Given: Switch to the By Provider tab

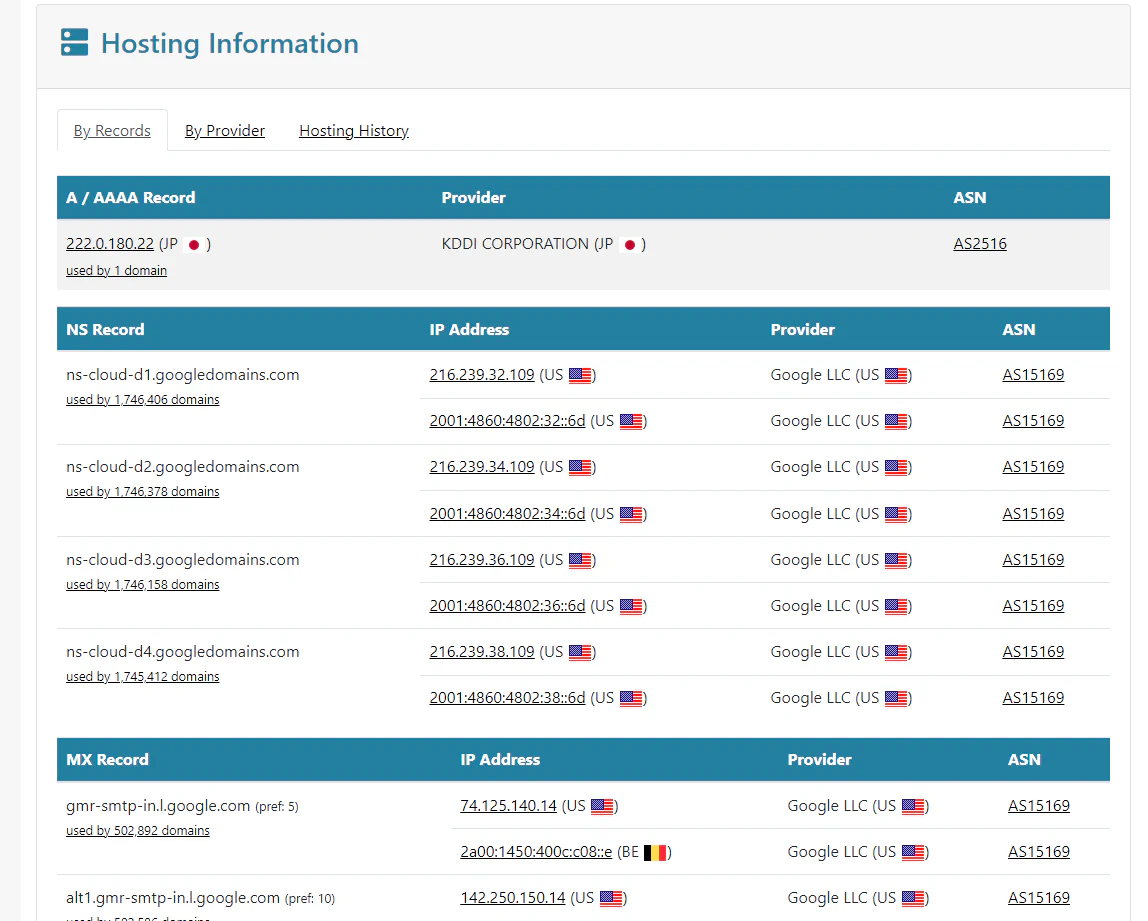Looking at the screenshot, I should (225, 131).
